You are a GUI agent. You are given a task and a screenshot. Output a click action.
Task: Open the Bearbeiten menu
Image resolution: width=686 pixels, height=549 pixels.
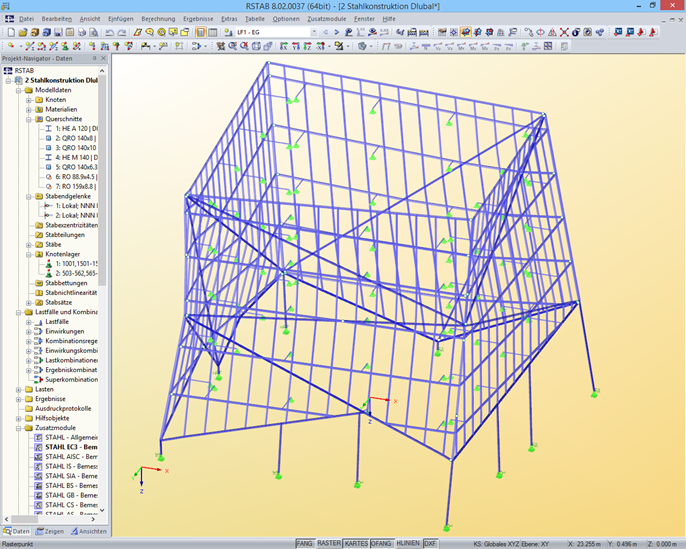56,19
